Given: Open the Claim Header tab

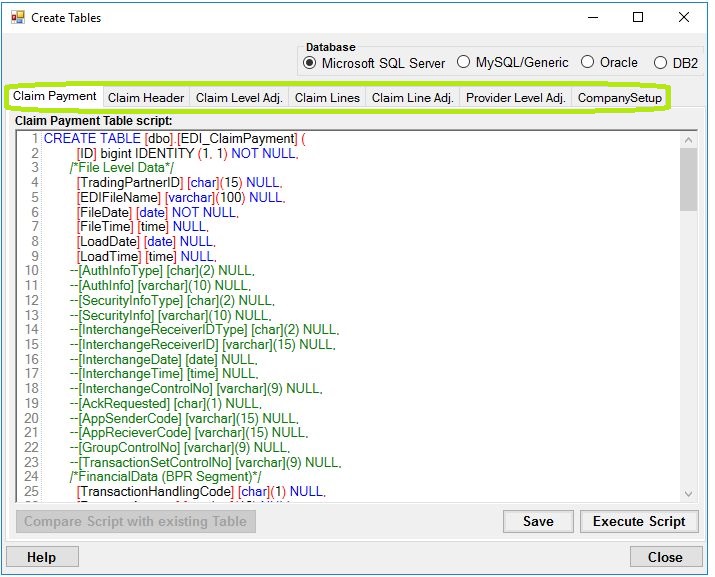Looking at the screenshot, I should point(146,98).
